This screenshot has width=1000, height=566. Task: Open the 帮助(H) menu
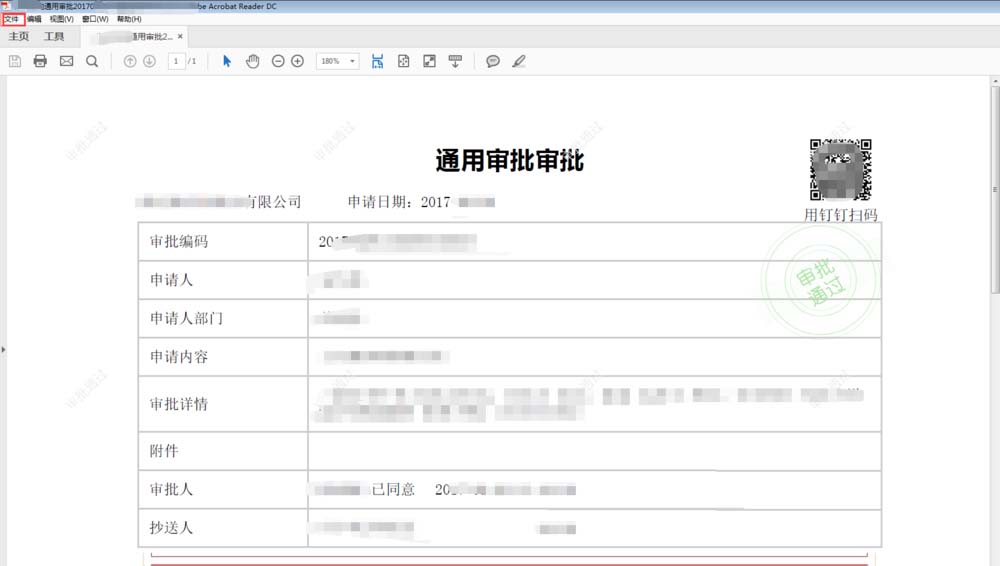(129, 19)
